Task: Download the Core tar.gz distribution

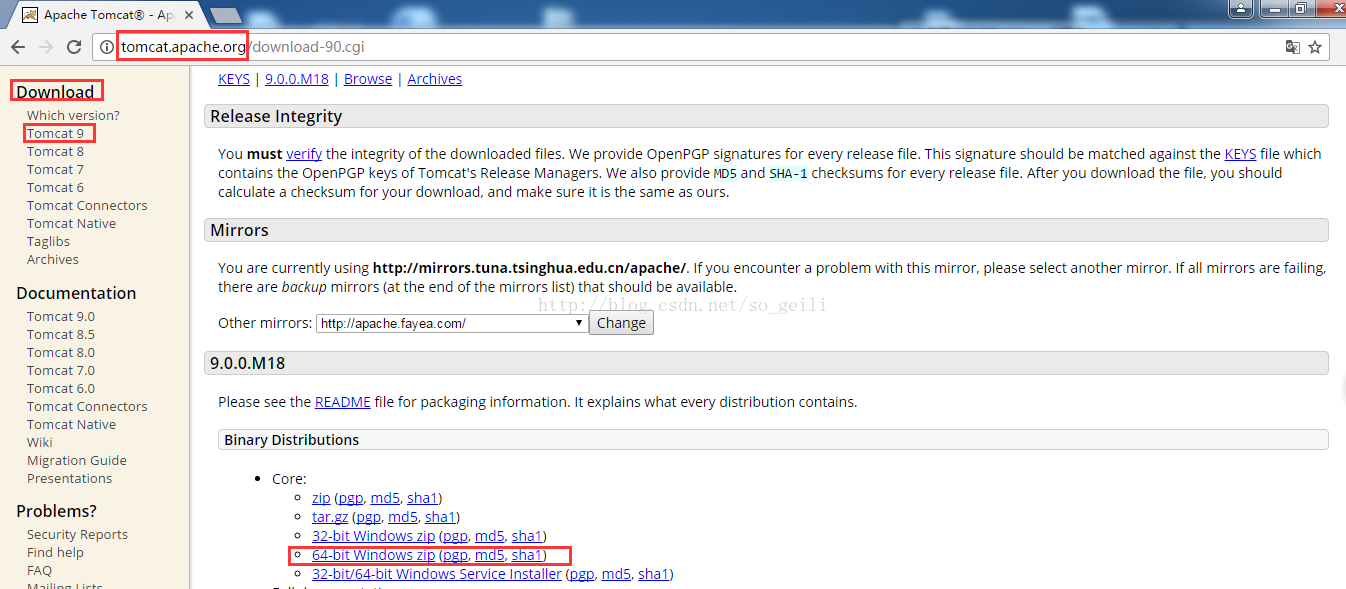Action: point(330,517)
